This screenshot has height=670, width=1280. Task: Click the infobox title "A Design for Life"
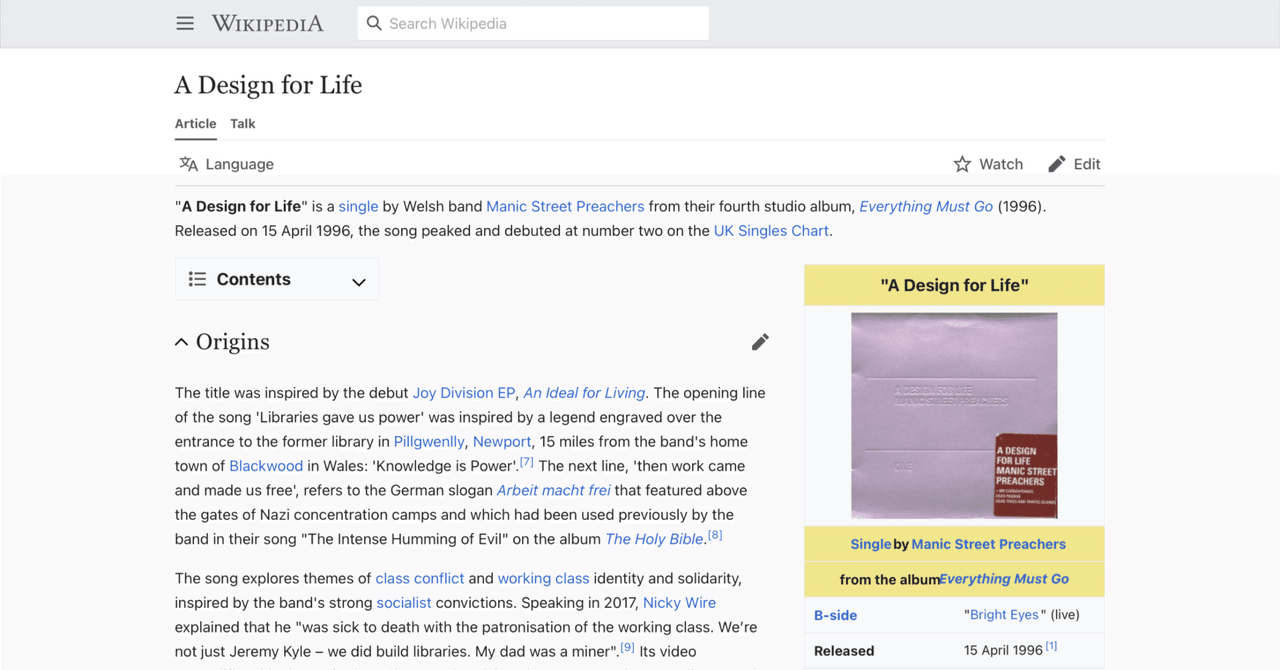click(x=954, y=285)
